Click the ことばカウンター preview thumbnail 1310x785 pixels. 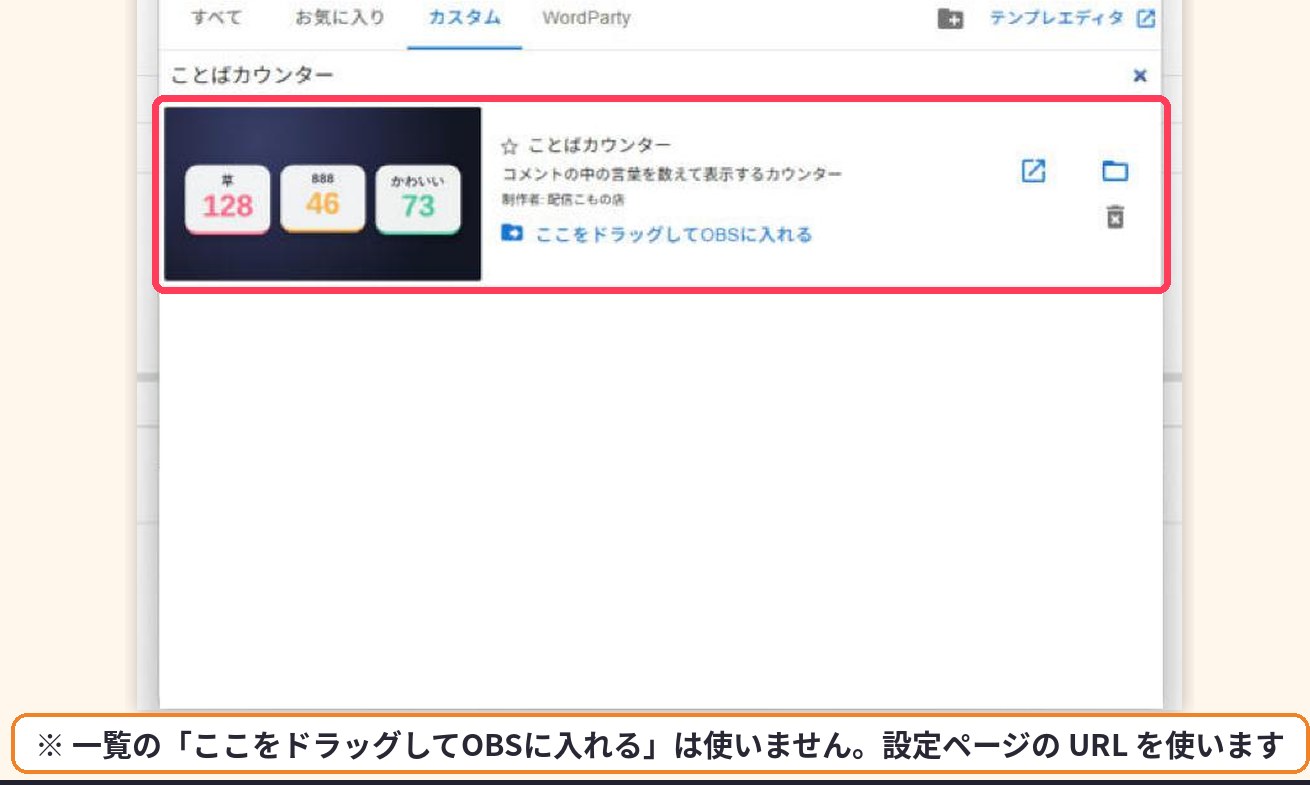pyautogui.click(x=323, y=194)
